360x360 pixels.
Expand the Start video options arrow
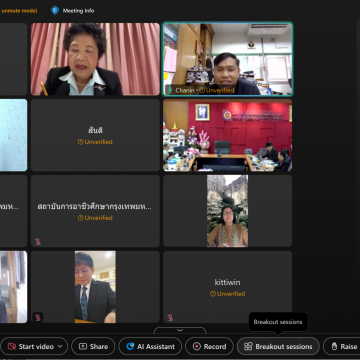(60, 346)
